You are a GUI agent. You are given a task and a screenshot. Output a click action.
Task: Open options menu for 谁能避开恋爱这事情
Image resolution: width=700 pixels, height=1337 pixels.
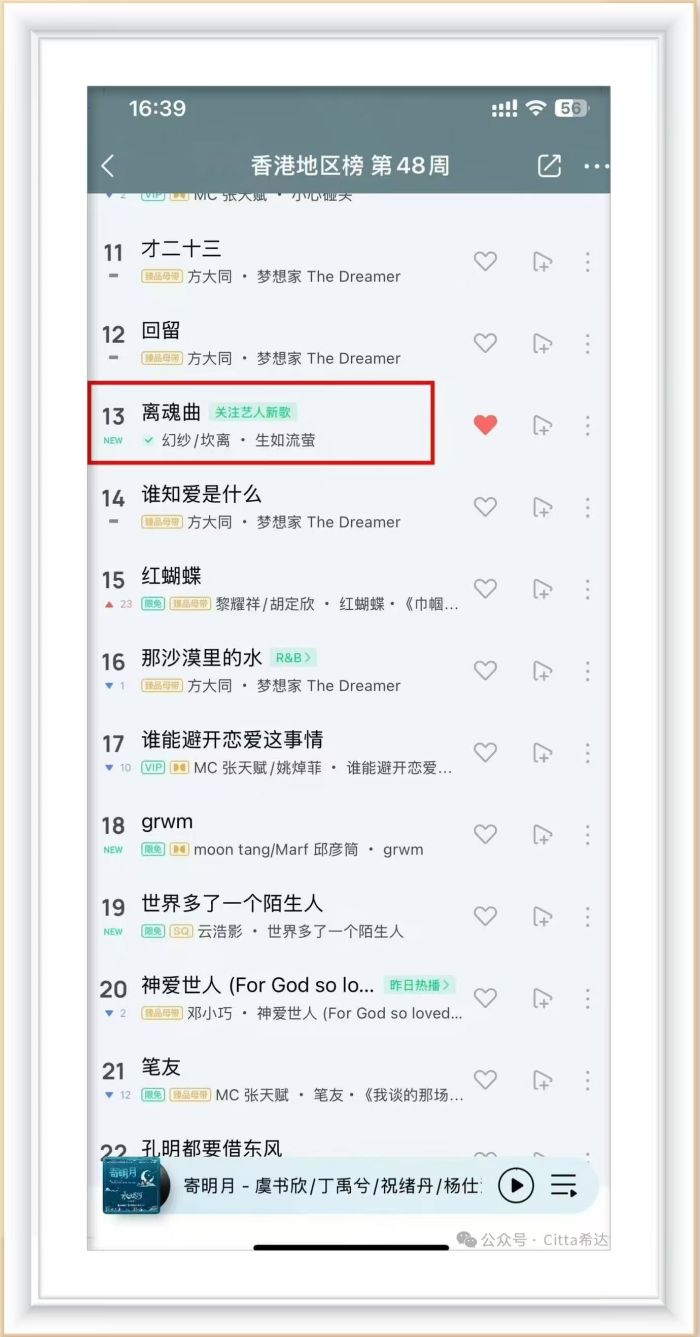(587, 752)
